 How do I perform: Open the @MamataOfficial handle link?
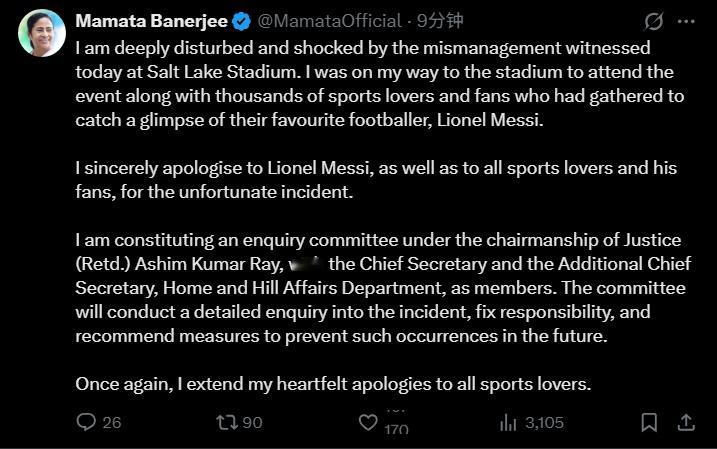(324, 21)
